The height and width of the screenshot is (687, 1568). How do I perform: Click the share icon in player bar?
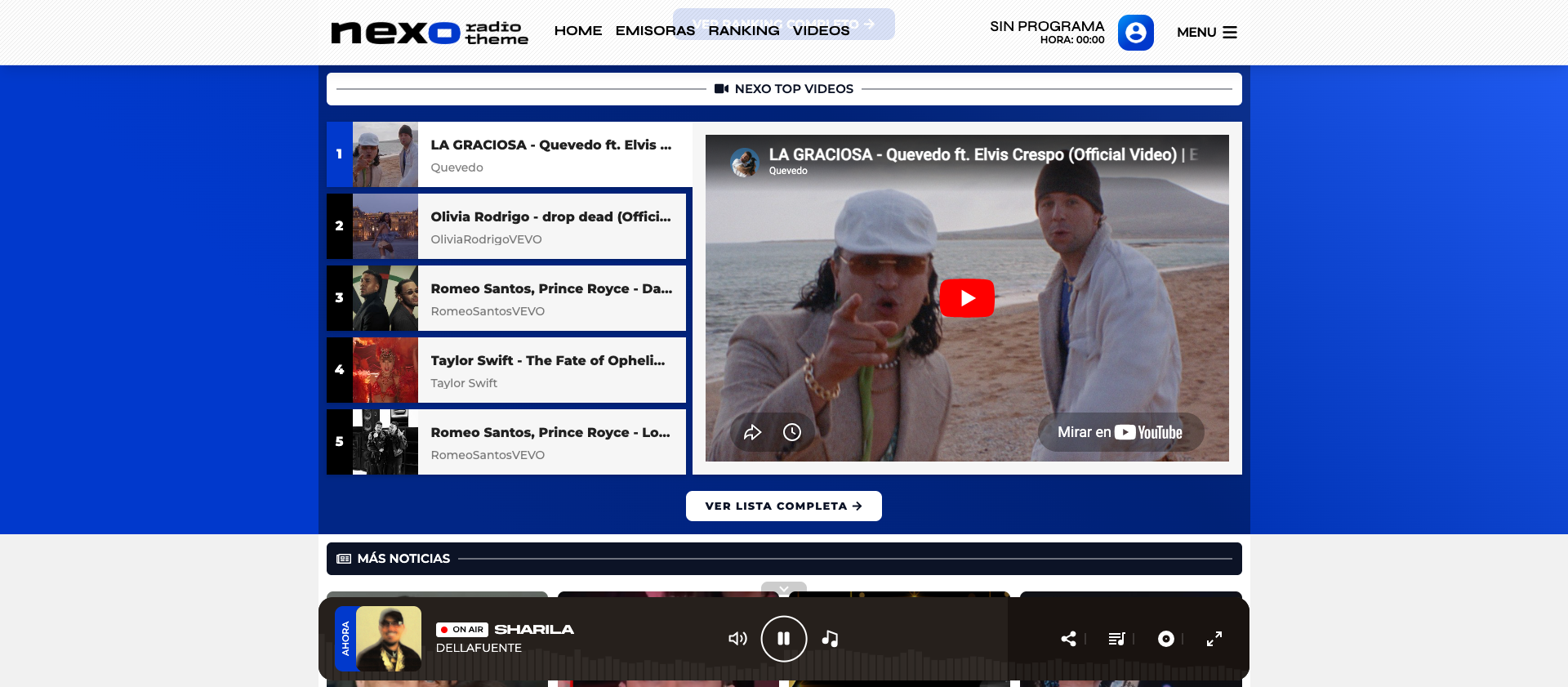coord(1068,639)
